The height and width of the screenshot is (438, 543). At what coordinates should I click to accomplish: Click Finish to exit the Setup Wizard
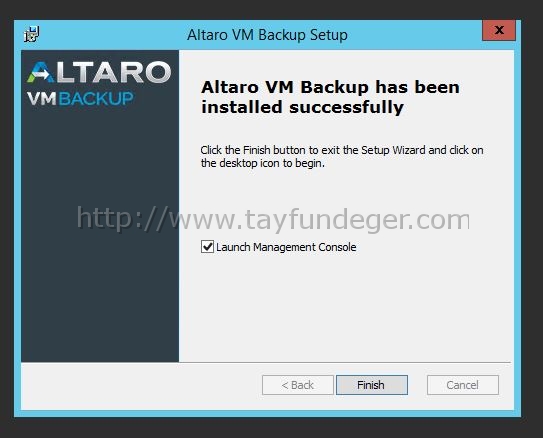pos(372,385)
